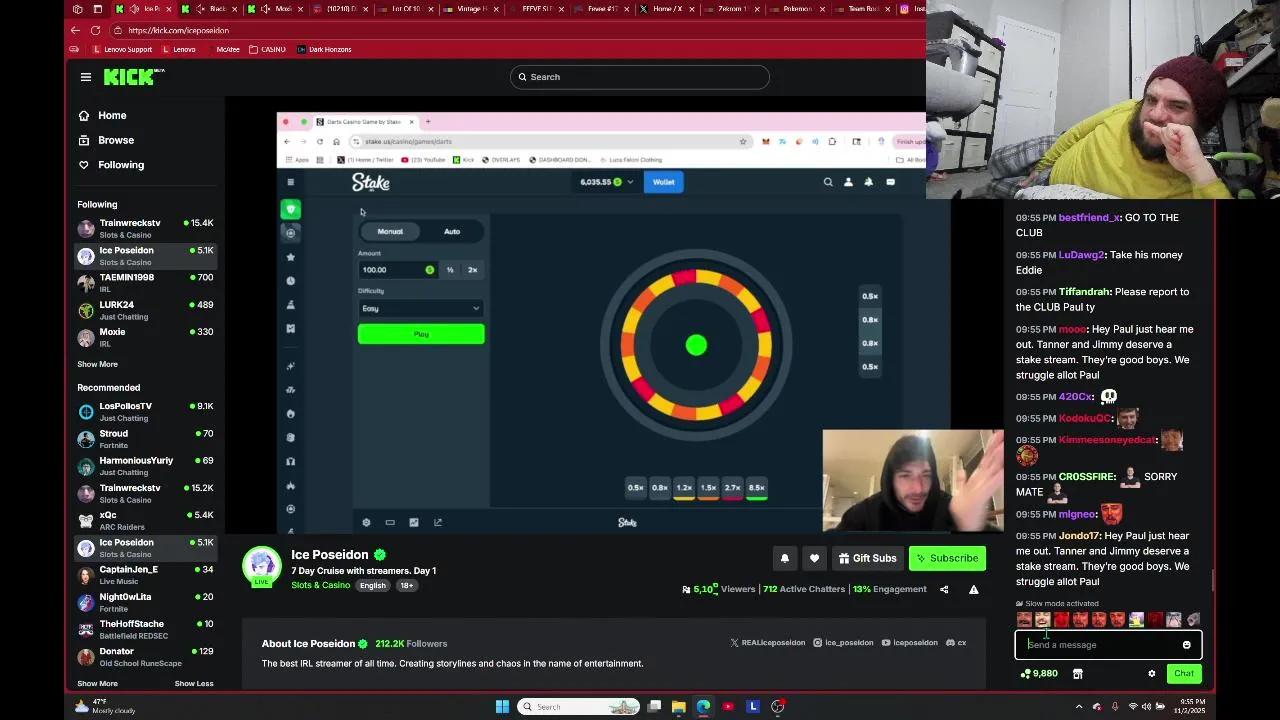1280x720 pixels.
Task: Click Jondo17 username in chat
Action: click(1079, 536)
